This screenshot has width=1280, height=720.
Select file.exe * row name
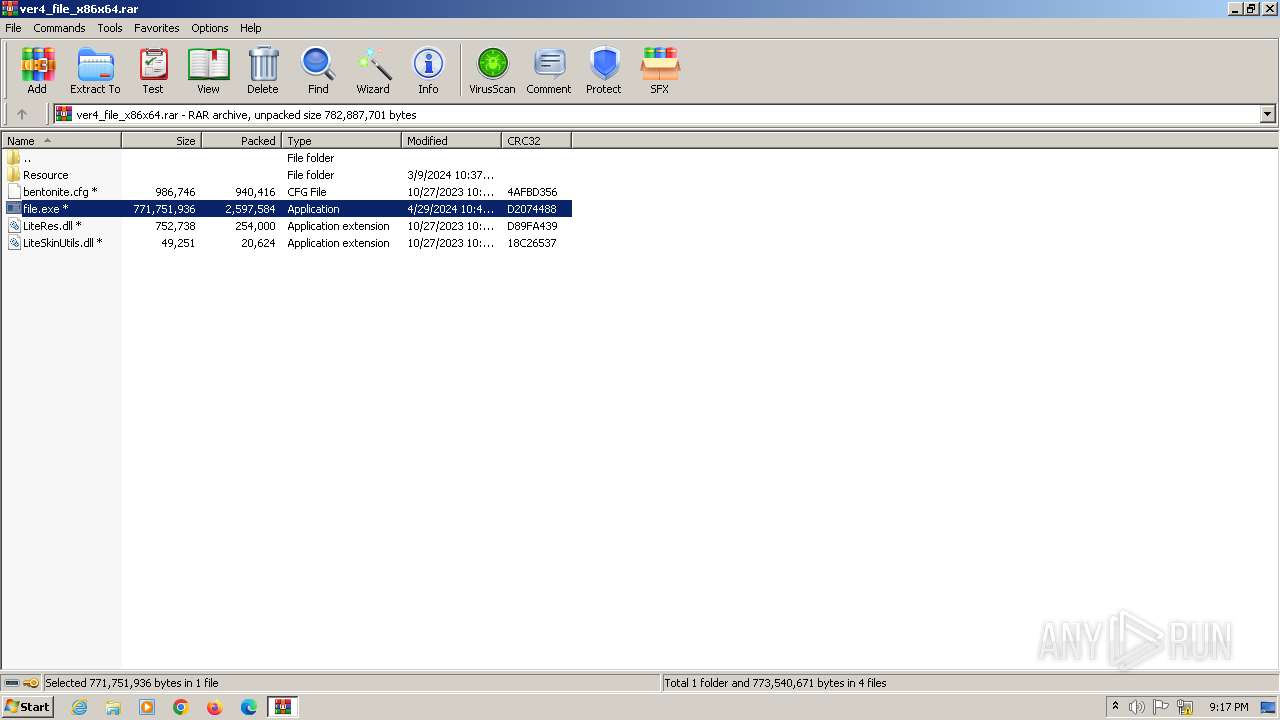46,209
